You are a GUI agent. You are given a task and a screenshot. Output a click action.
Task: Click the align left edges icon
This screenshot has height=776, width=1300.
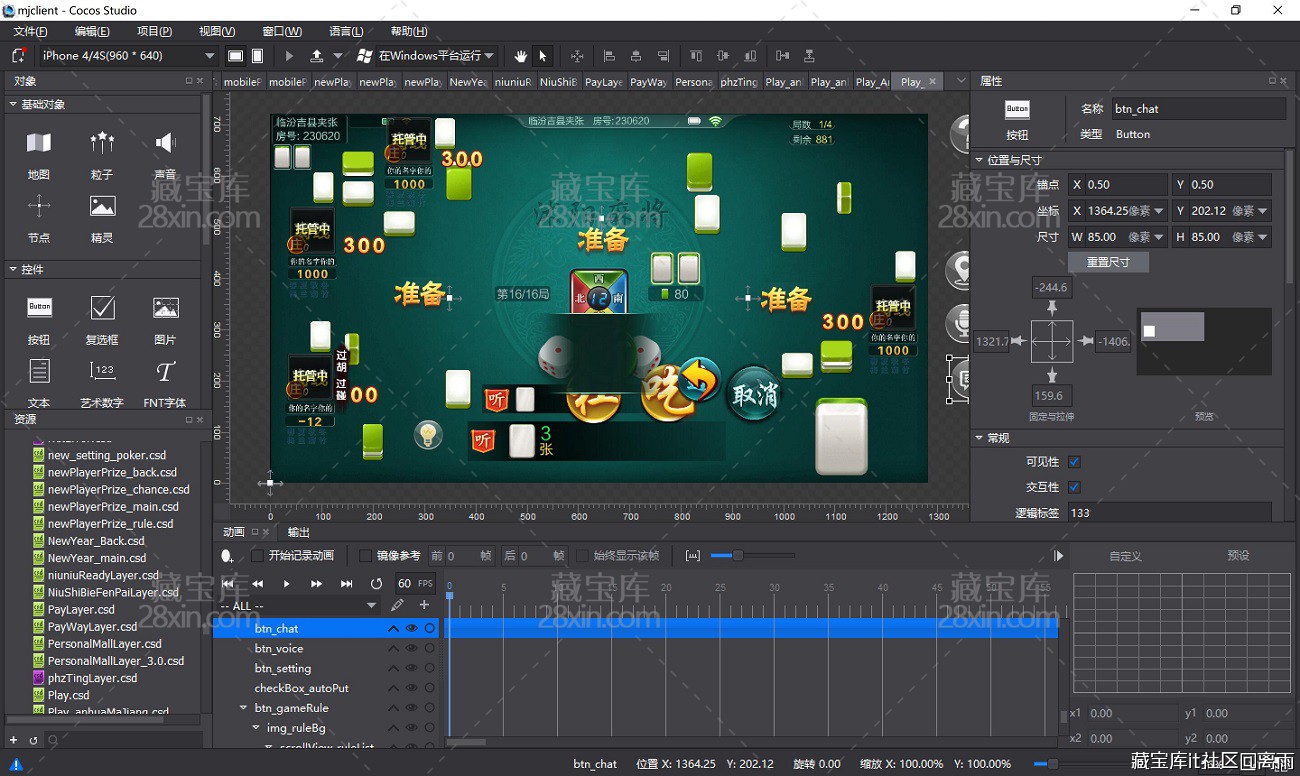609,56
